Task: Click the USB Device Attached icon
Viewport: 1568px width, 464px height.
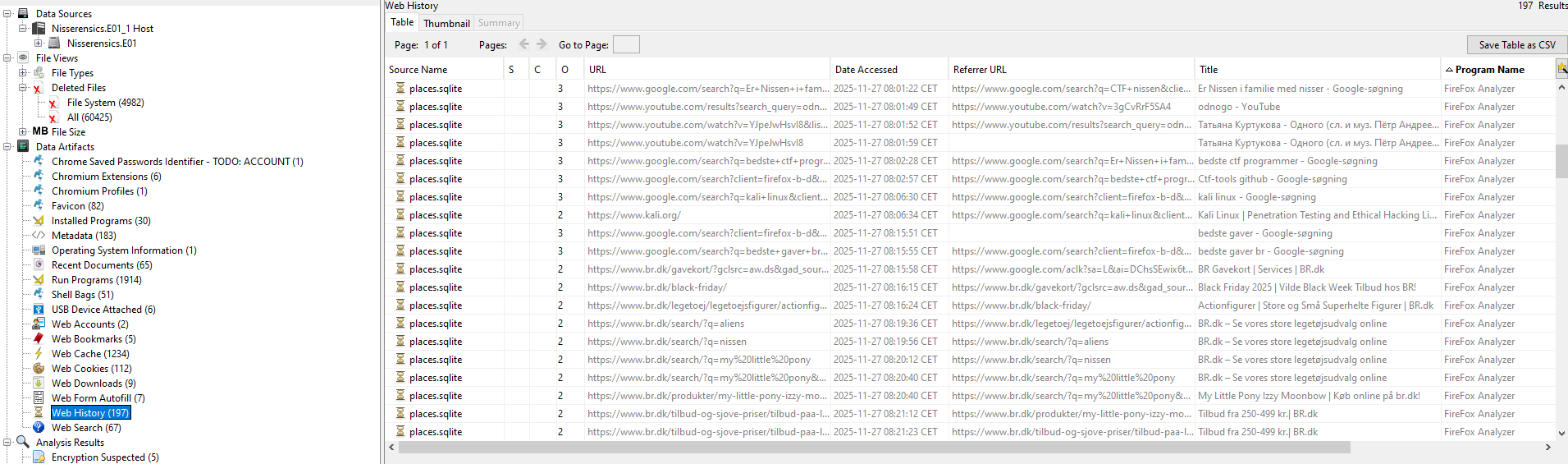Action: (x=39, y=309)
